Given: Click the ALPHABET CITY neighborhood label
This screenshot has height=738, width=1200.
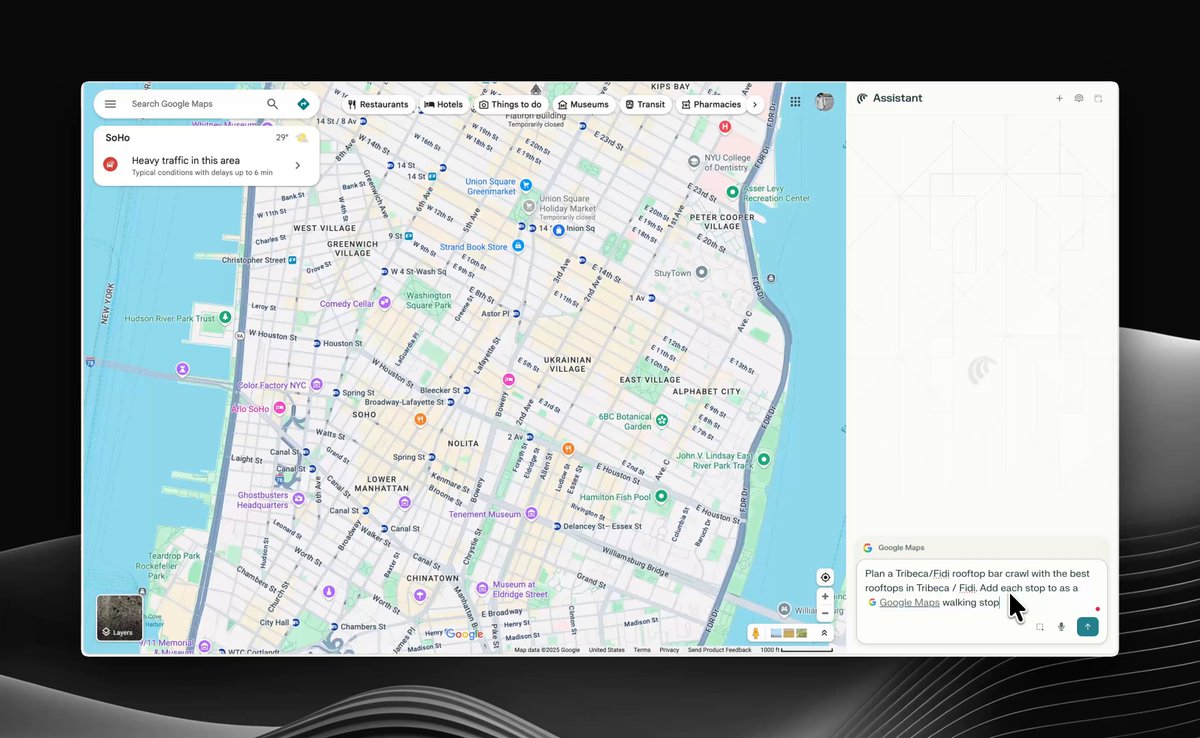Looking at the screenshot, I should tap(708, 392).
